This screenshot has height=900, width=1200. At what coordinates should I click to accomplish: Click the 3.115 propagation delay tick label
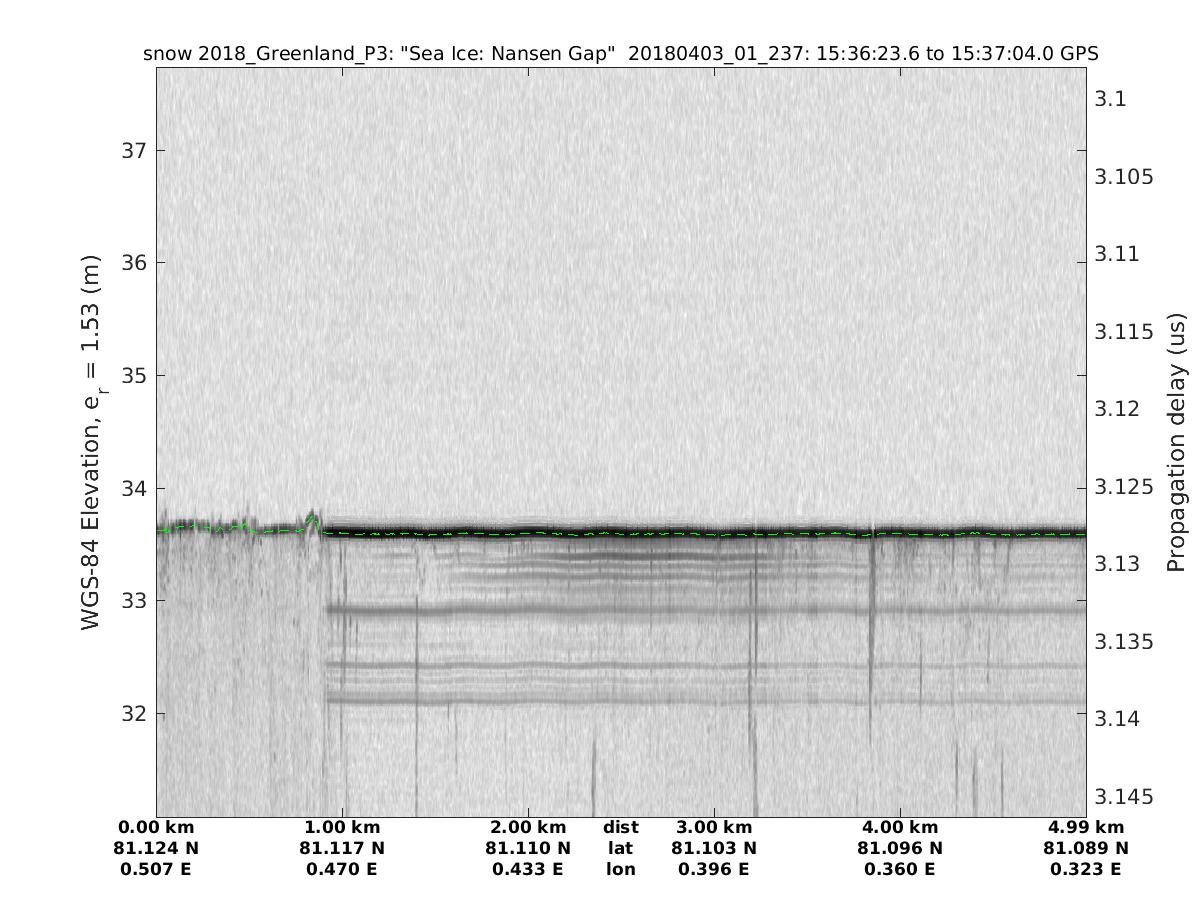pyautogui.click(x=1124, y=332)
